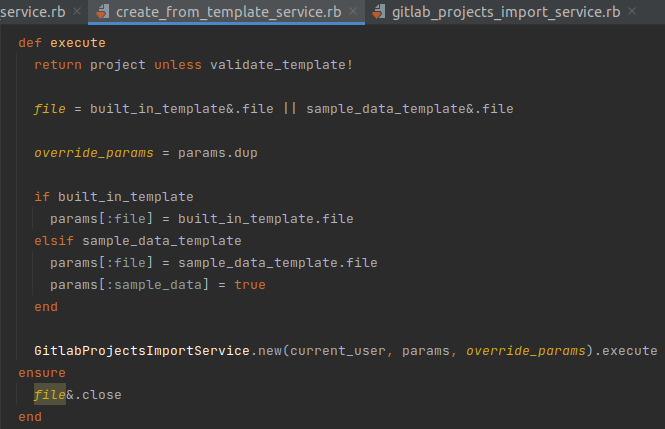Close the create_from_template_service.rb tab
665x429 pixels.
click(x=352, y=13)
